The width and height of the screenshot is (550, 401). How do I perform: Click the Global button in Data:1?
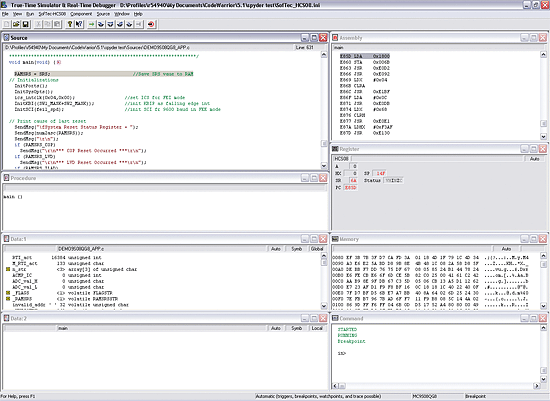click(x=317, y=249)
